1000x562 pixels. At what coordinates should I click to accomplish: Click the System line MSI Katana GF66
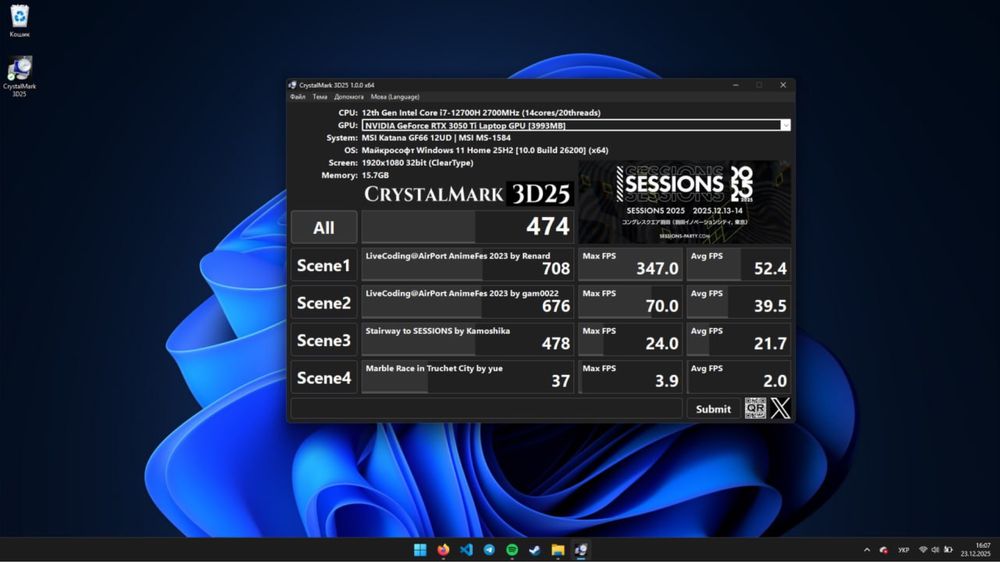click(436, 138)
